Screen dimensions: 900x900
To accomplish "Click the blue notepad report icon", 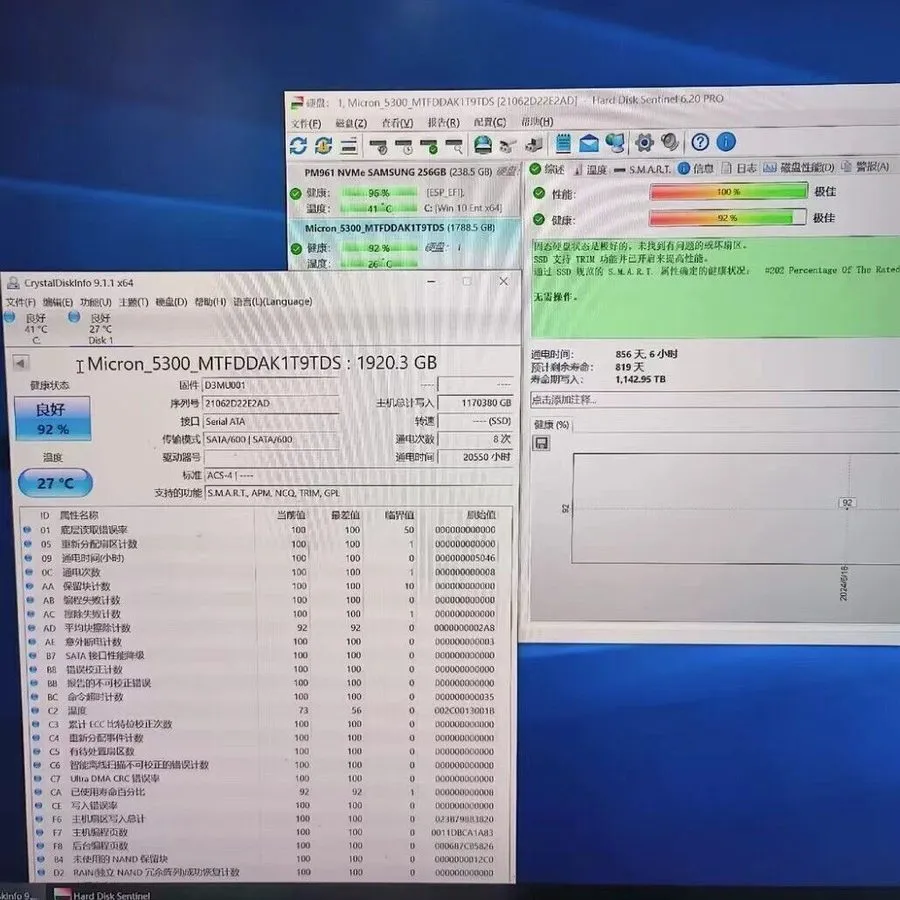I will (x=564, y=143).
